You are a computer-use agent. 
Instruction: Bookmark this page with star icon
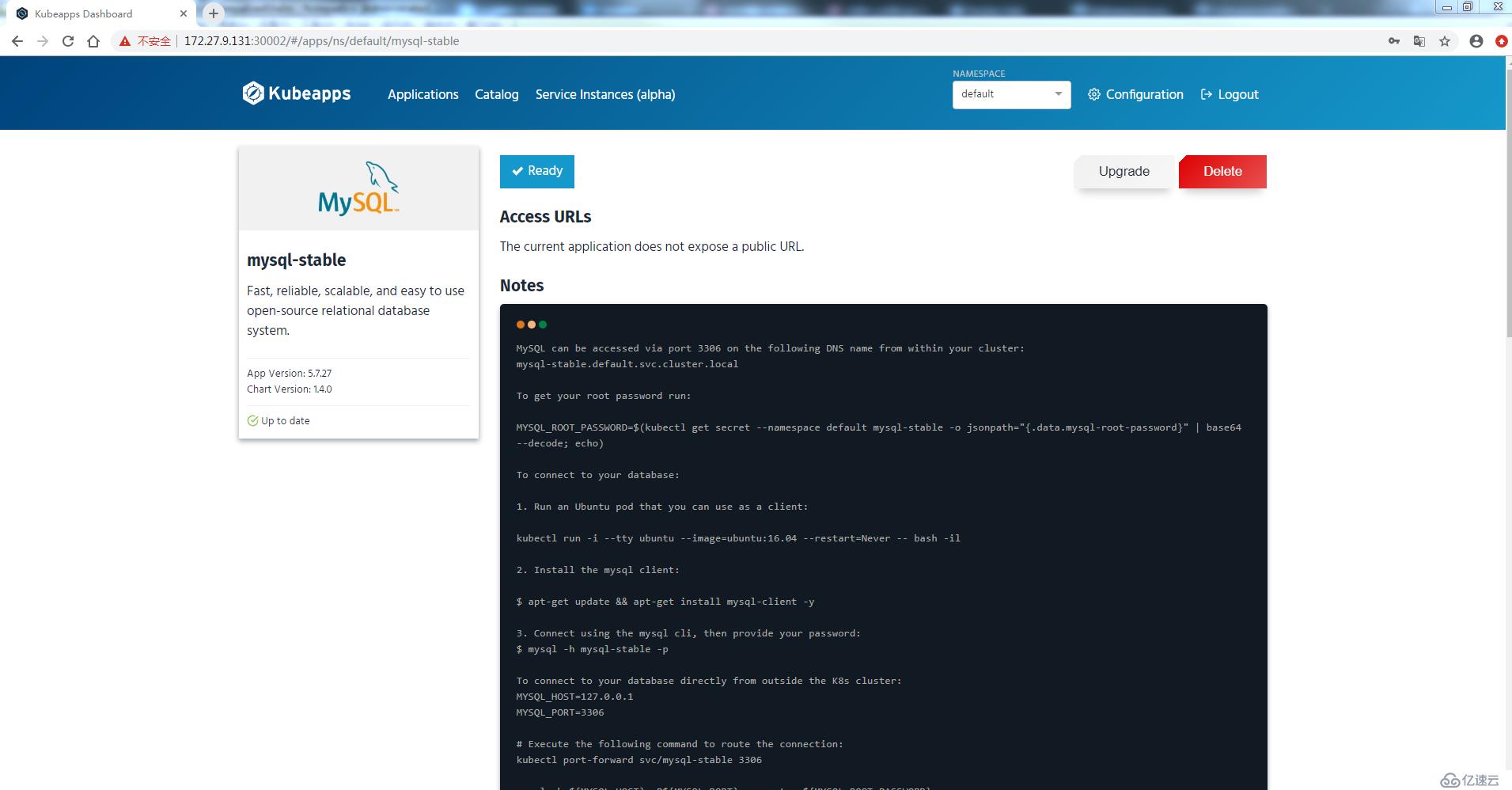[x=1445, y=41]
